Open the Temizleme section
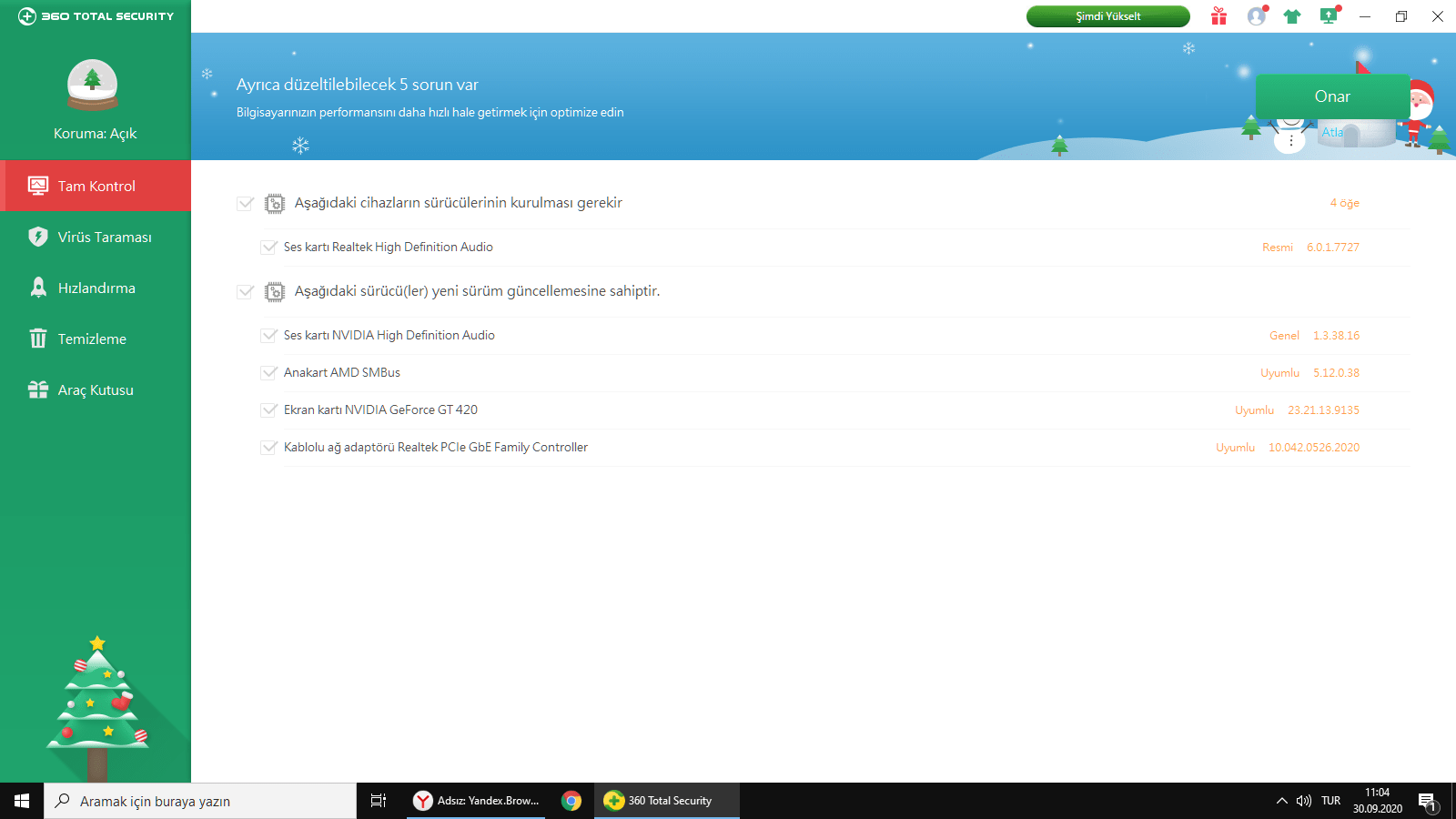The image size is (1456, 819). tap(96, 339)
